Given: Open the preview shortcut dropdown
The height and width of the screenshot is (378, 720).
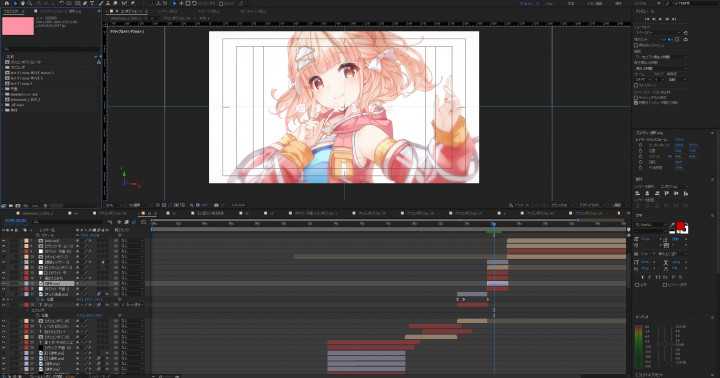Looking at the screenshot, I should [657, 33].
